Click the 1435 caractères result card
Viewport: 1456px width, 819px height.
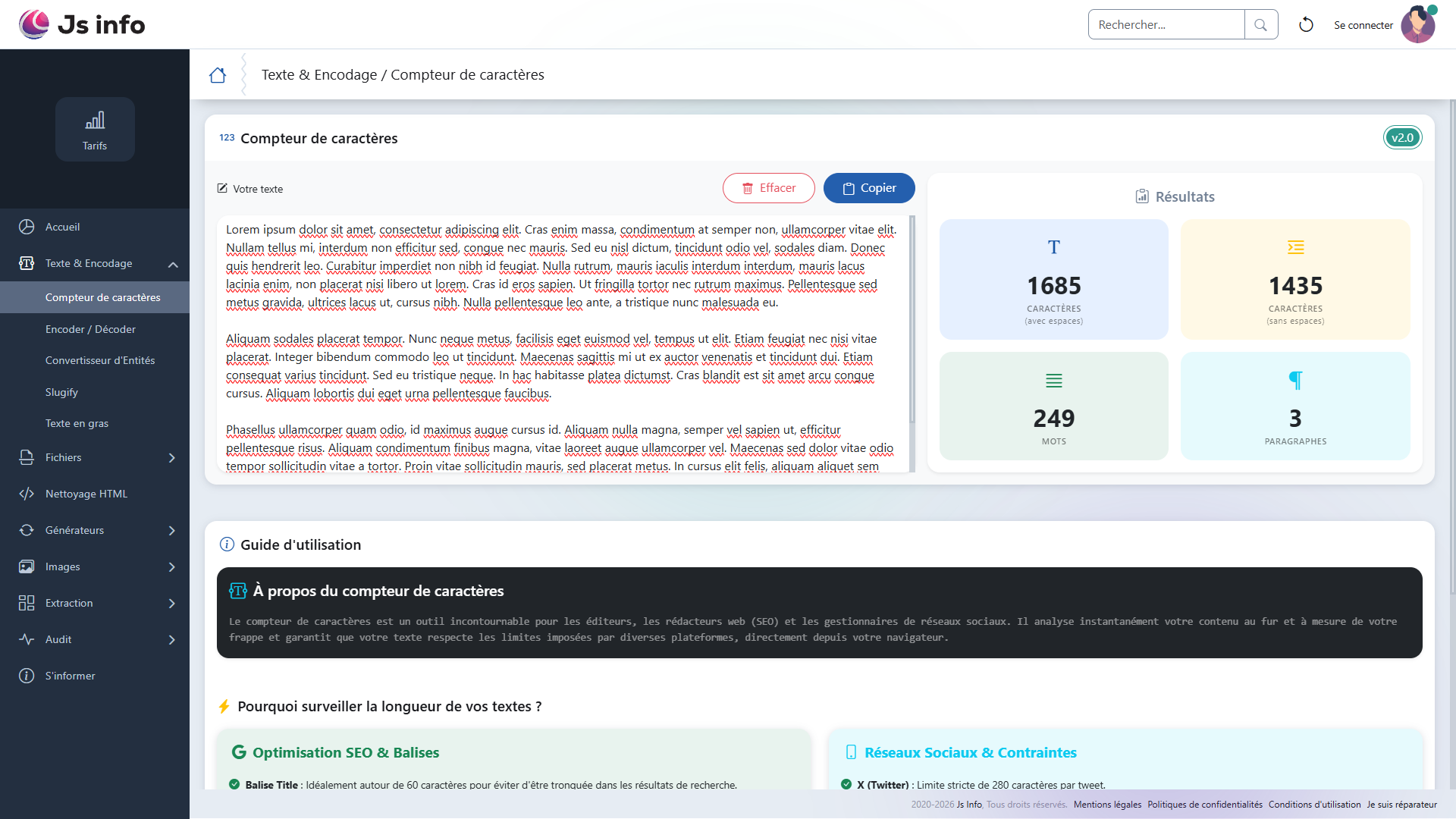click(1295, 279)
